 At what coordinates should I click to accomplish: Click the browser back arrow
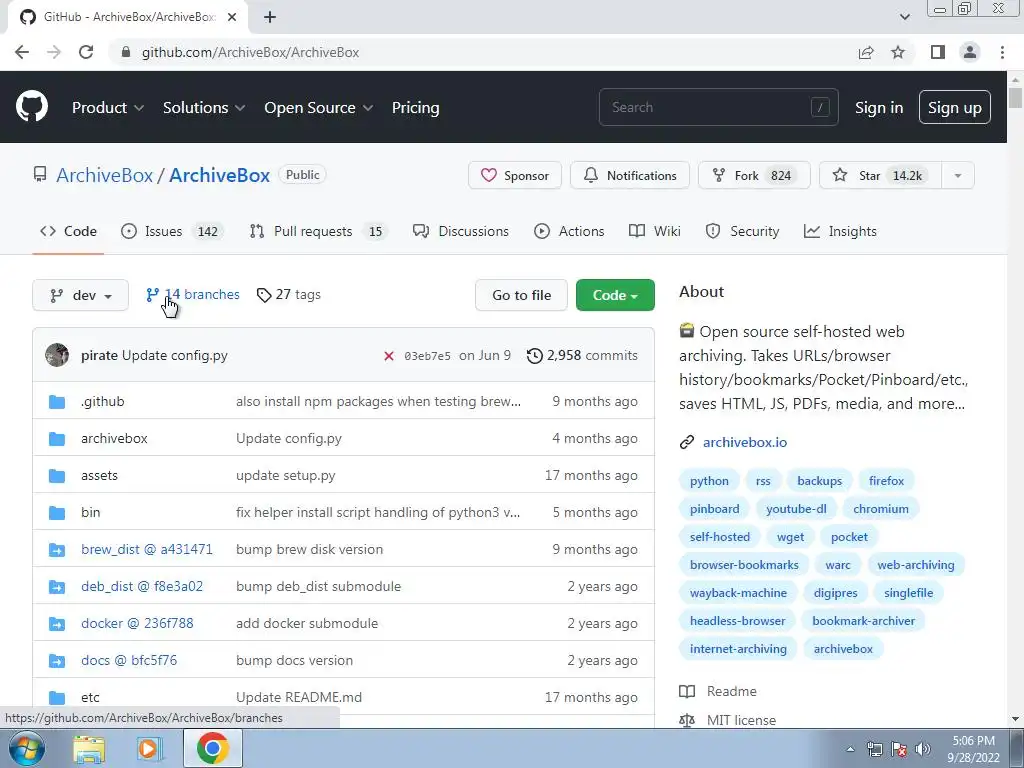22,52
